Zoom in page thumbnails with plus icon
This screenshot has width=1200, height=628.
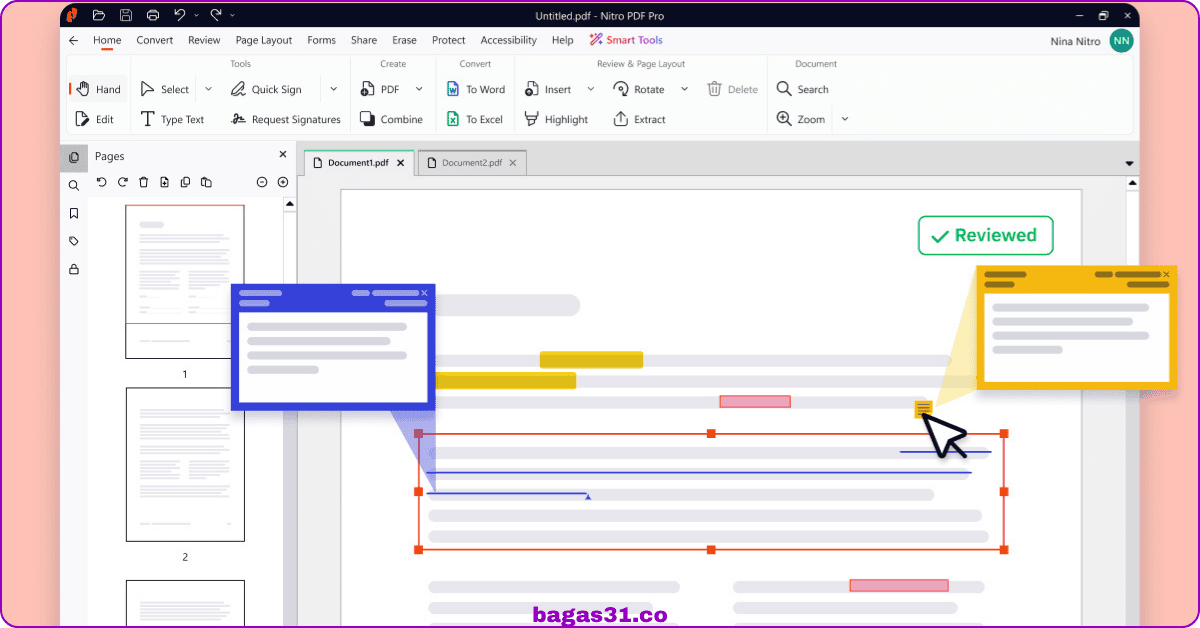(283, 182)
